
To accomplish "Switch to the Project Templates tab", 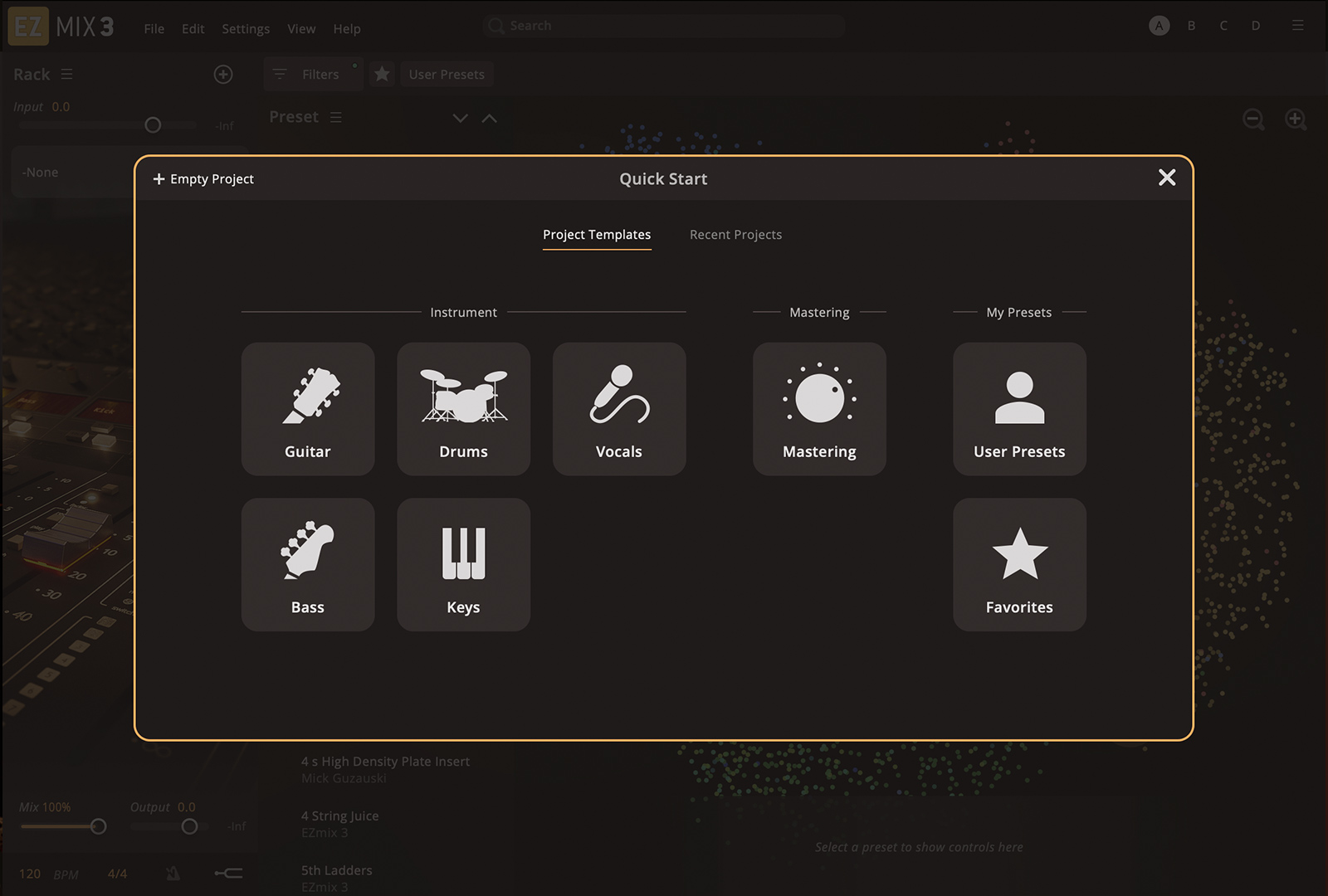I will (x=597, y=235).
